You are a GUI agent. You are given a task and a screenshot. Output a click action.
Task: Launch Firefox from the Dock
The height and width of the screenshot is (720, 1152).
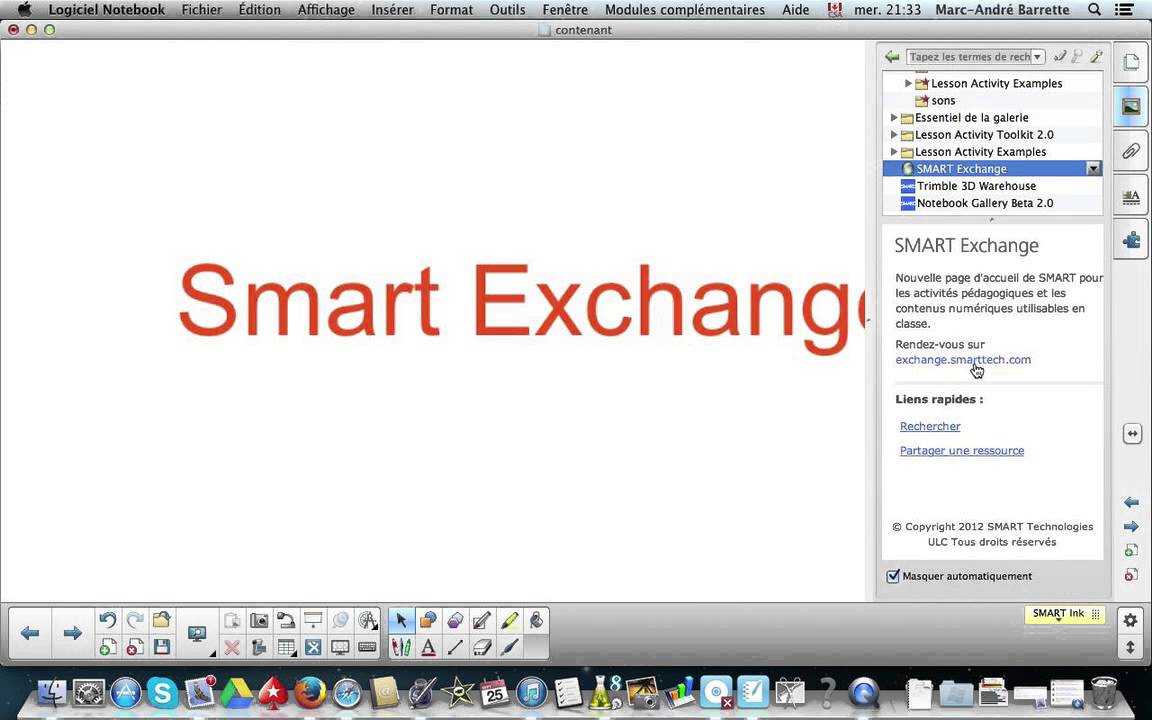coord(310,692)
